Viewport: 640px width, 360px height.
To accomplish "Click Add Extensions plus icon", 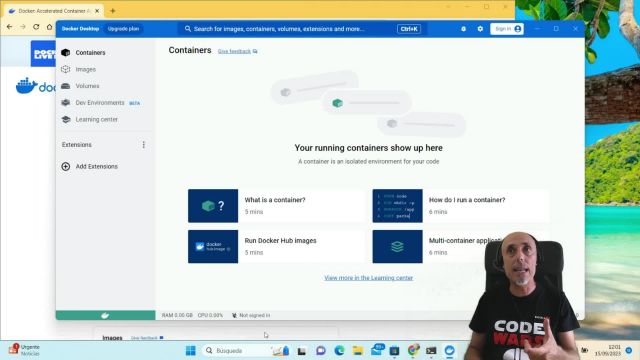I will point(66,167).
